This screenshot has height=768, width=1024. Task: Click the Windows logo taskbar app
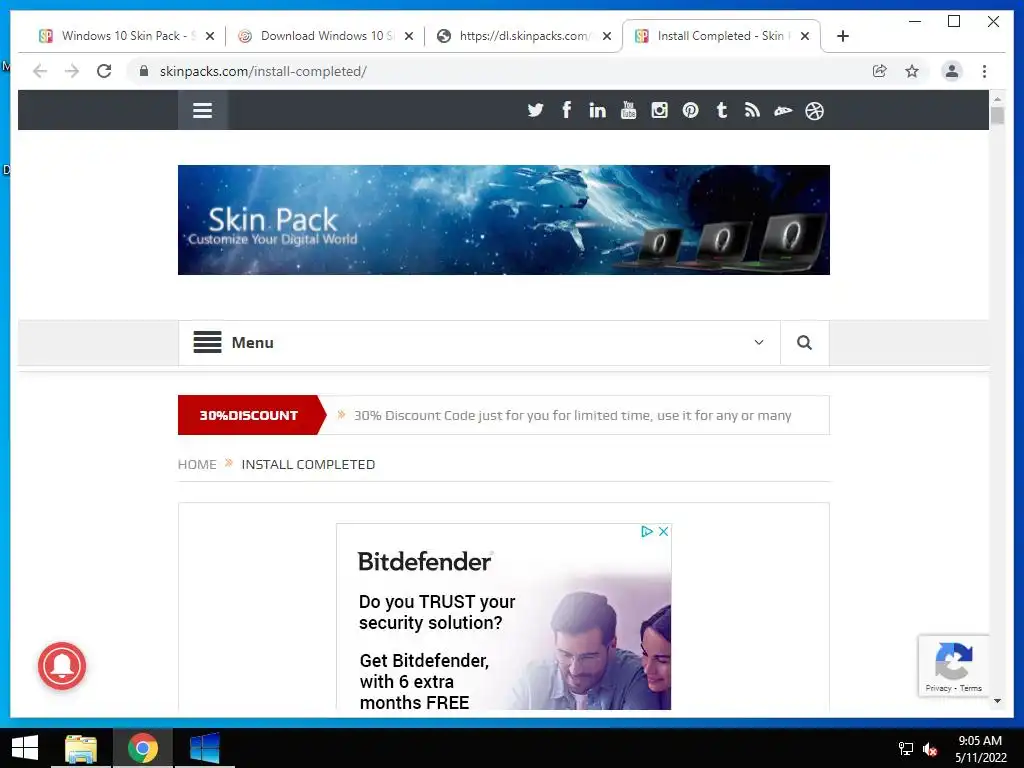[204, 748]
